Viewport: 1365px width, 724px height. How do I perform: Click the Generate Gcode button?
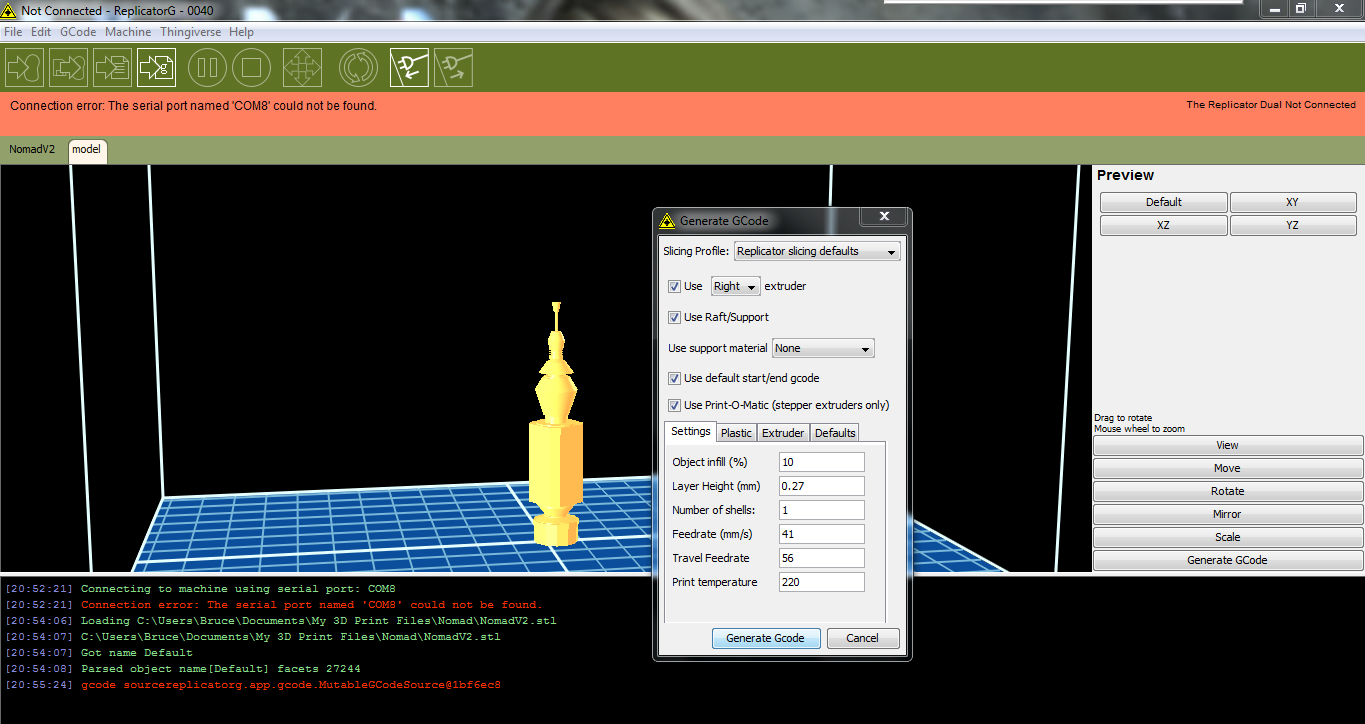tap(766, 638)
